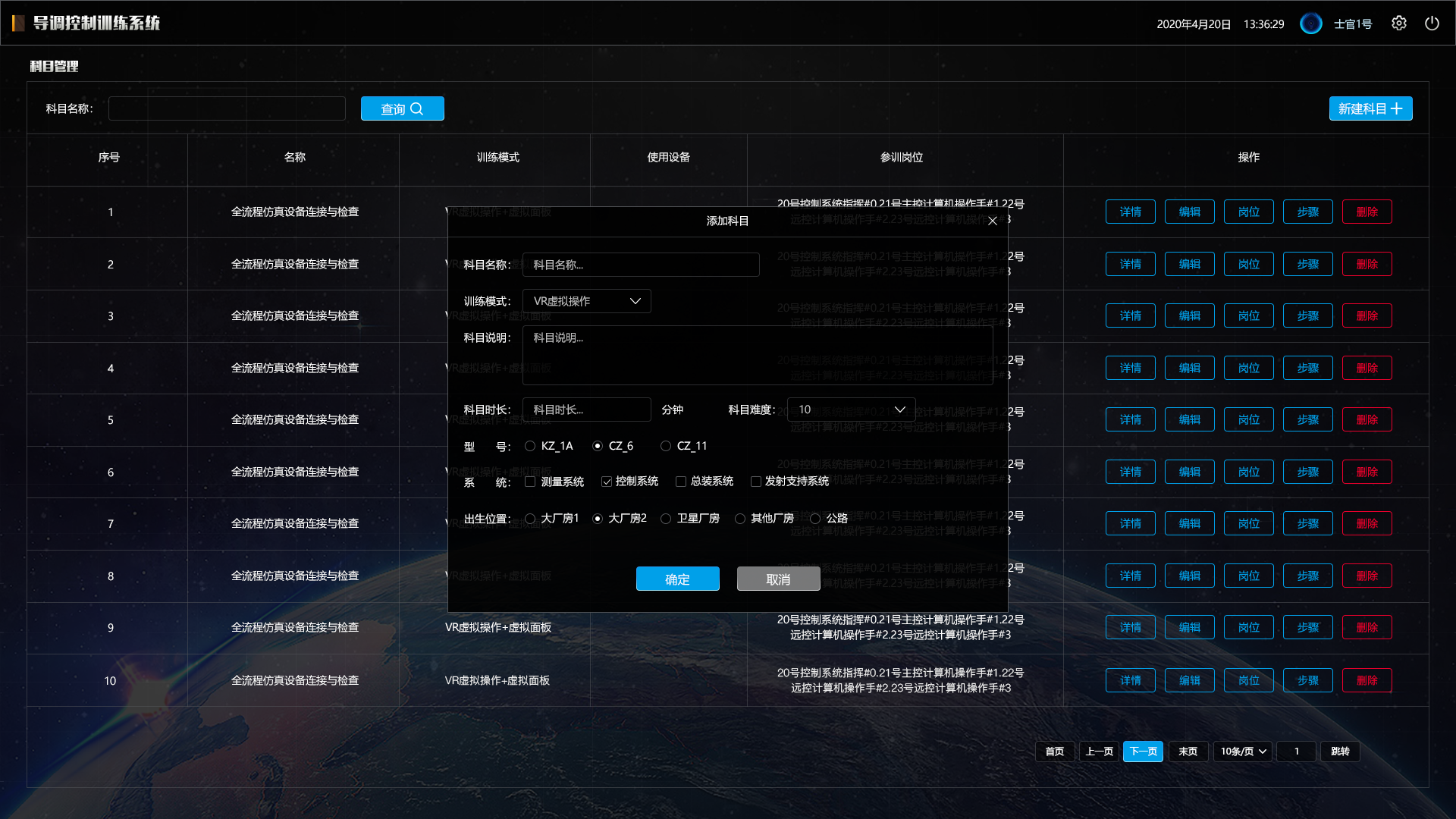
Task: Uncheck the 控制系统 checkbox
Action: (607, 482)
